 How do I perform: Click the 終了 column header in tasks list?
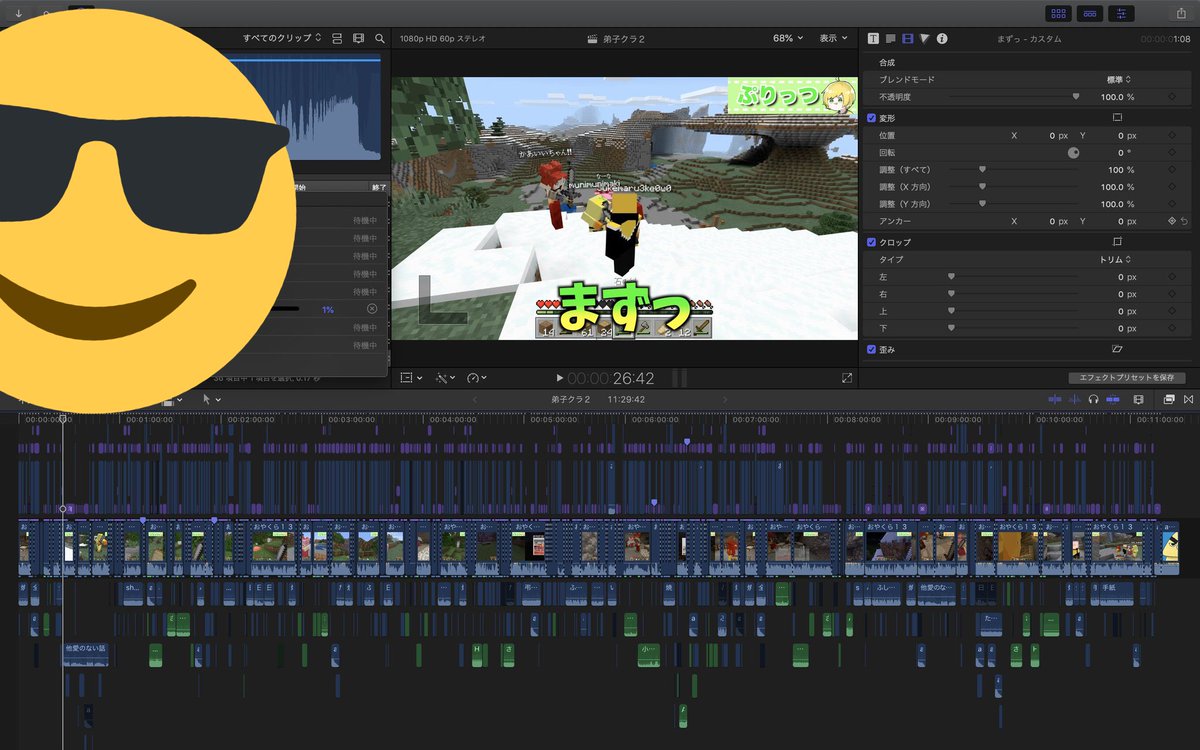coord(378,187)
